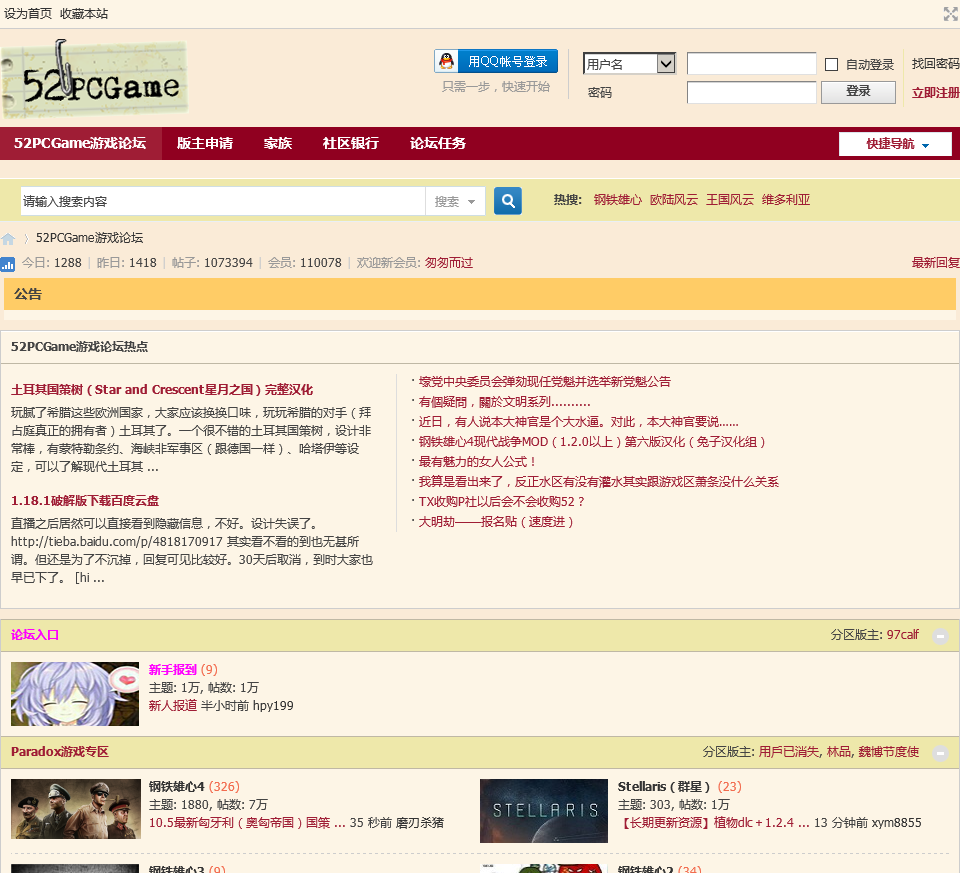
Task: Open the 52PCGame游戏论坛 nav tab
Action: click(80, 143)
